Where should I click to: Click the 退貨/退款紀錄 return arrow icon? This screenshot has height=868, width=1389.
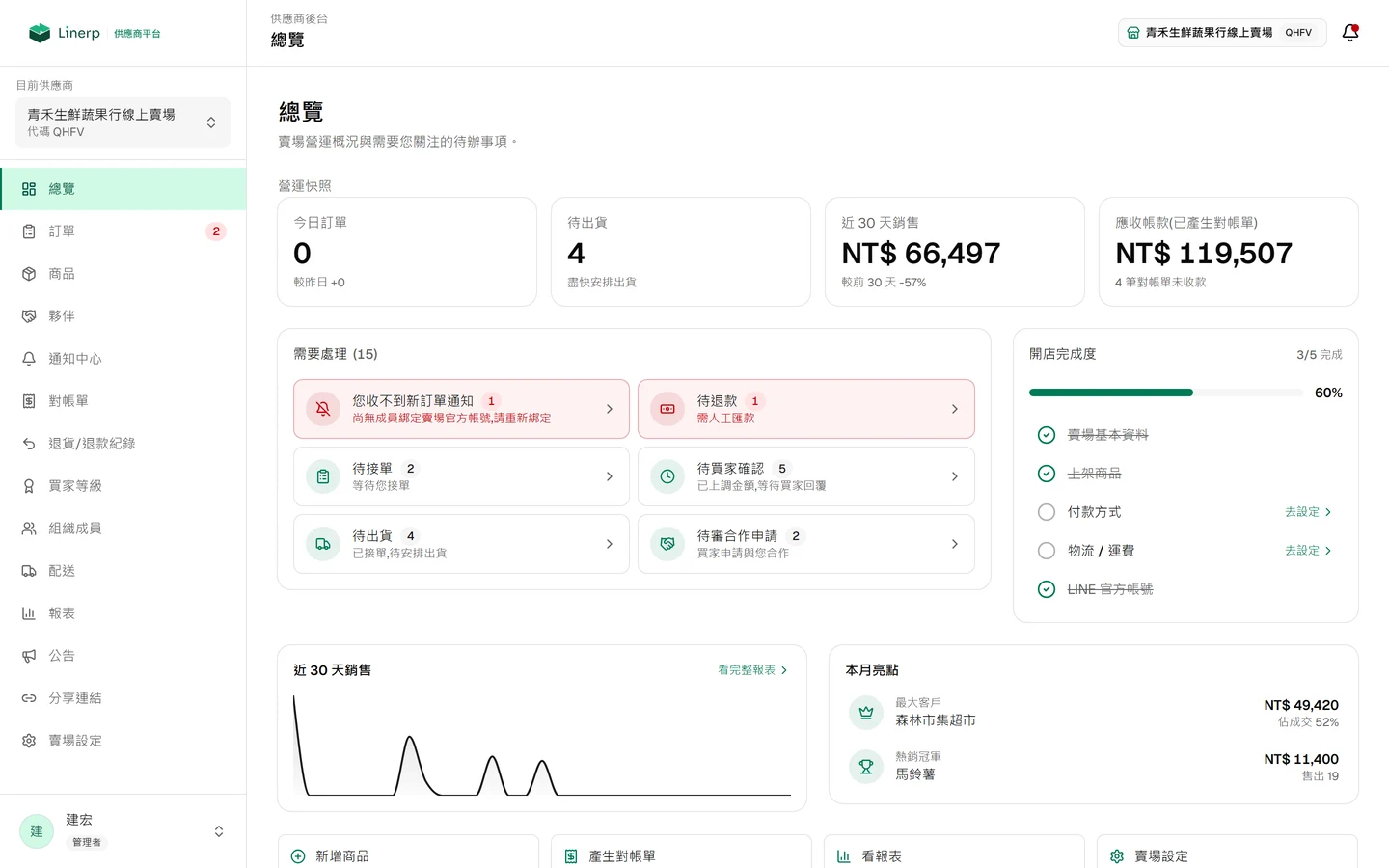(x=29, y=444)
